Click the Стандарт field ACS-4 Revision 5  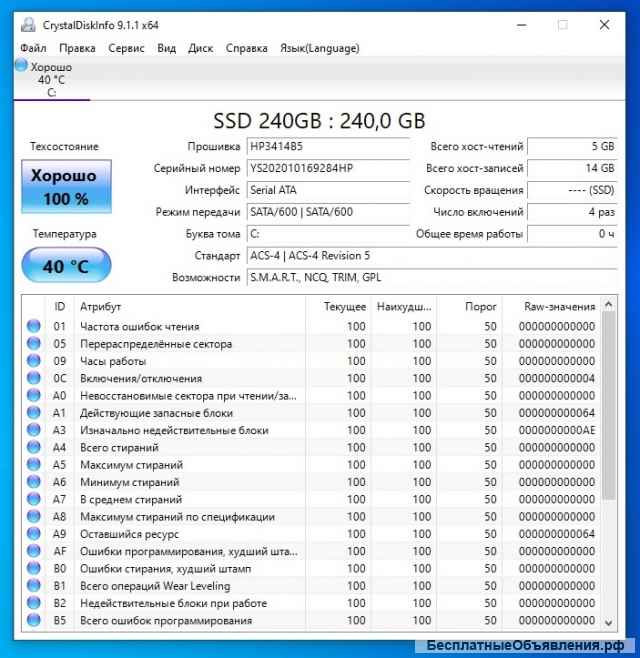432,256
